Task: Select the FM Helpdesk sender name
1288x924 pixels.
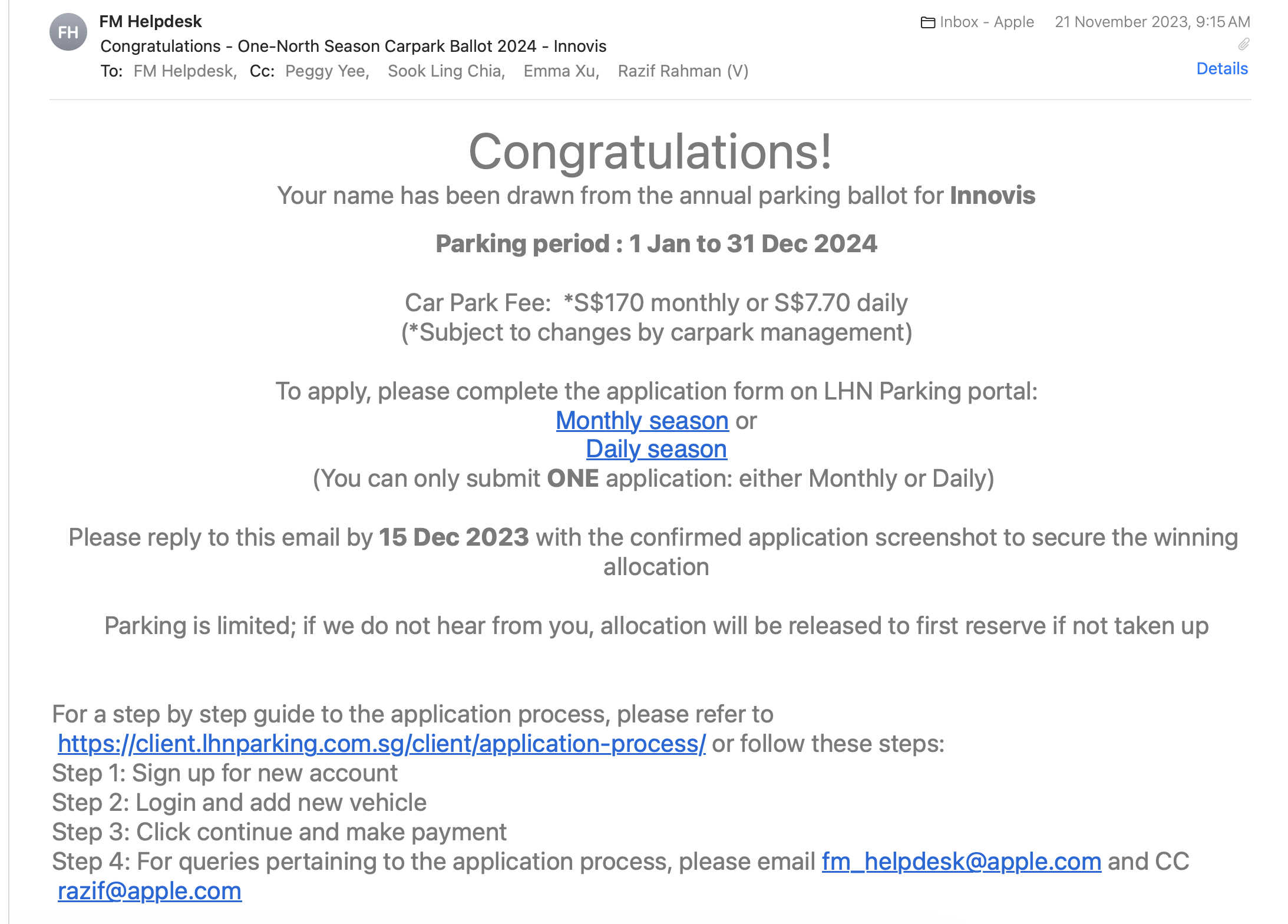Action: (150, 22)
